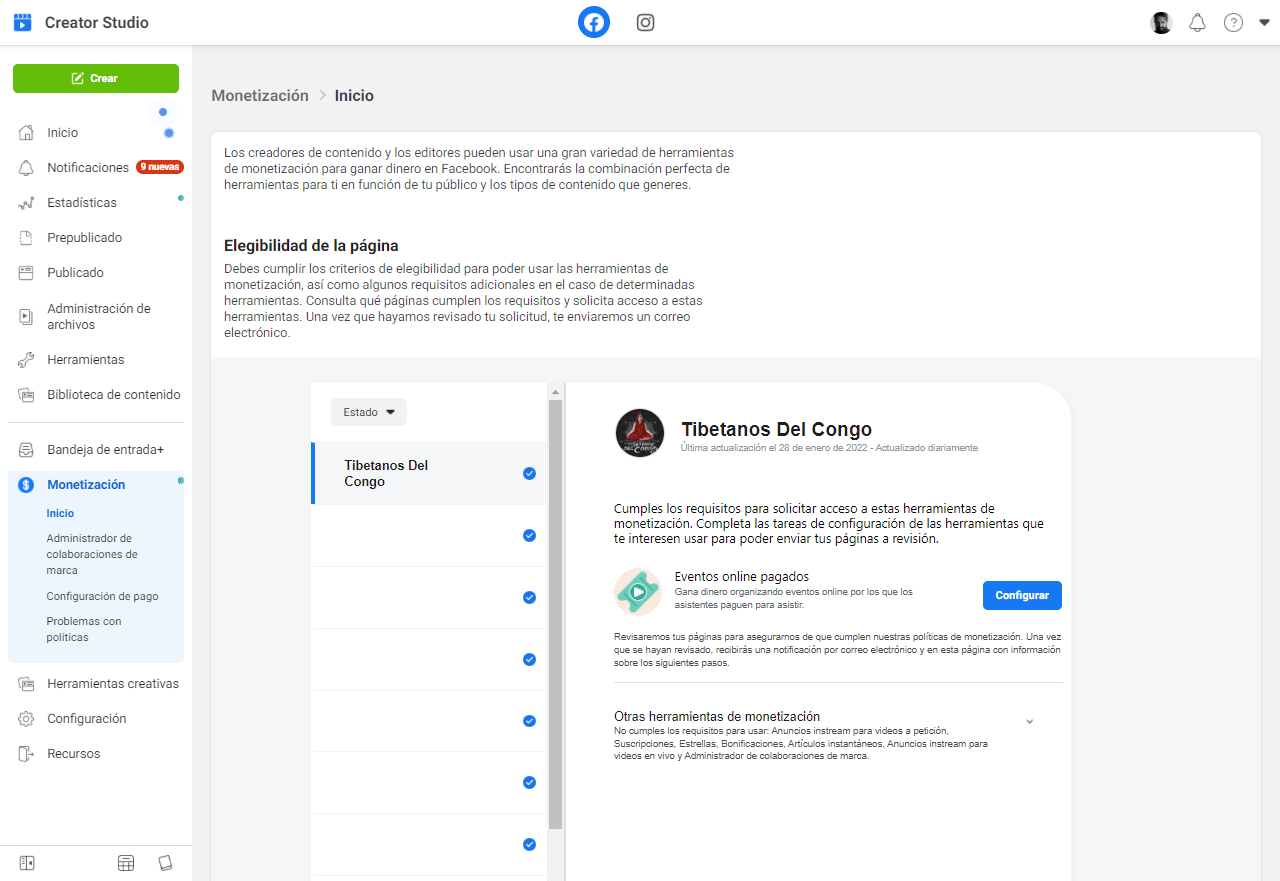This screenshot has height=881, width=1280.
Task: Open the Configuración gear icon
Action: (27, 718)
